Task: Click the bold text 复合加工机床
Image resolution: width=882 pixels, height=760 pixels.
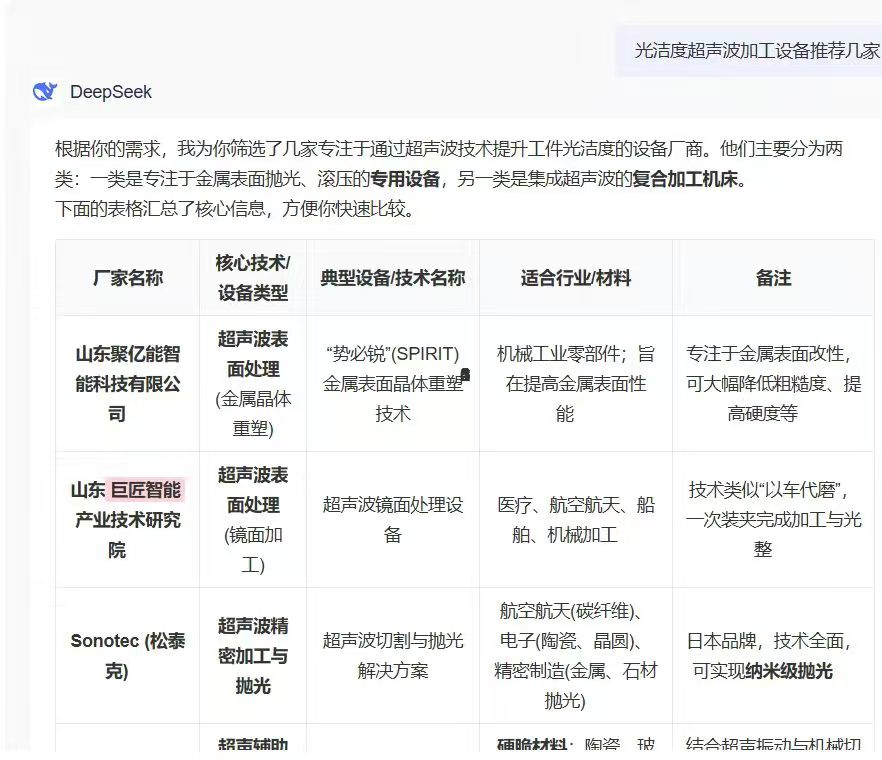Action: tap(685, 179)
